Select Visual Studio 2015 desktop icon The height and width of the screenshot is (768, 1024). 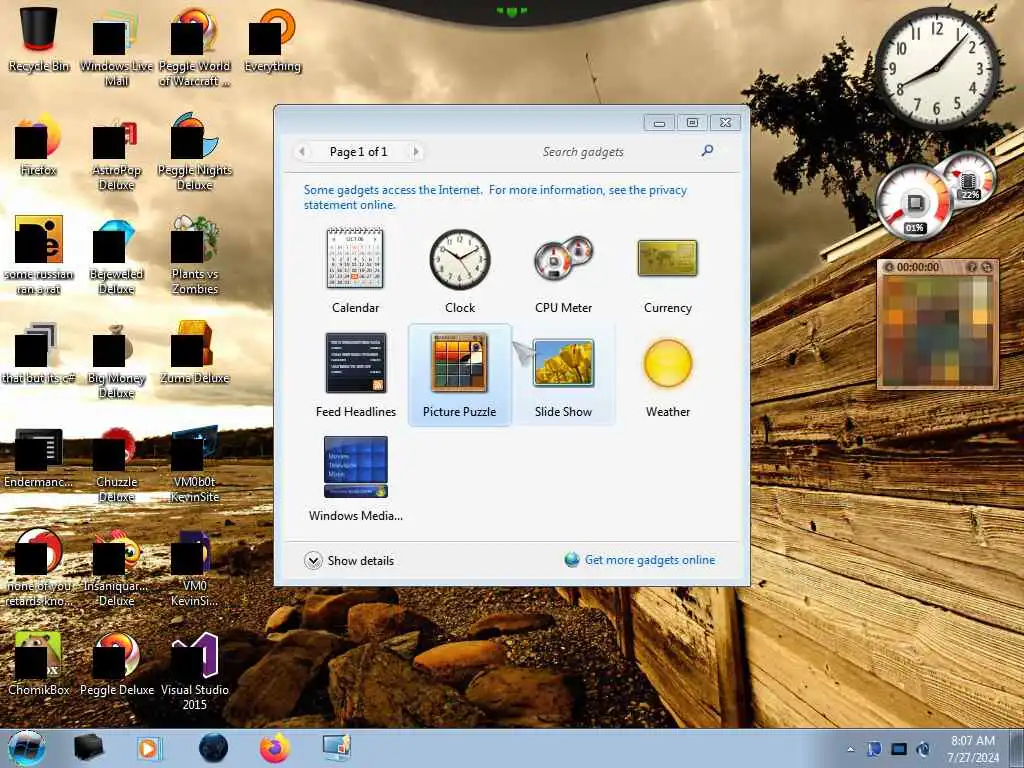pyautogui.click(x=194, y=673)
